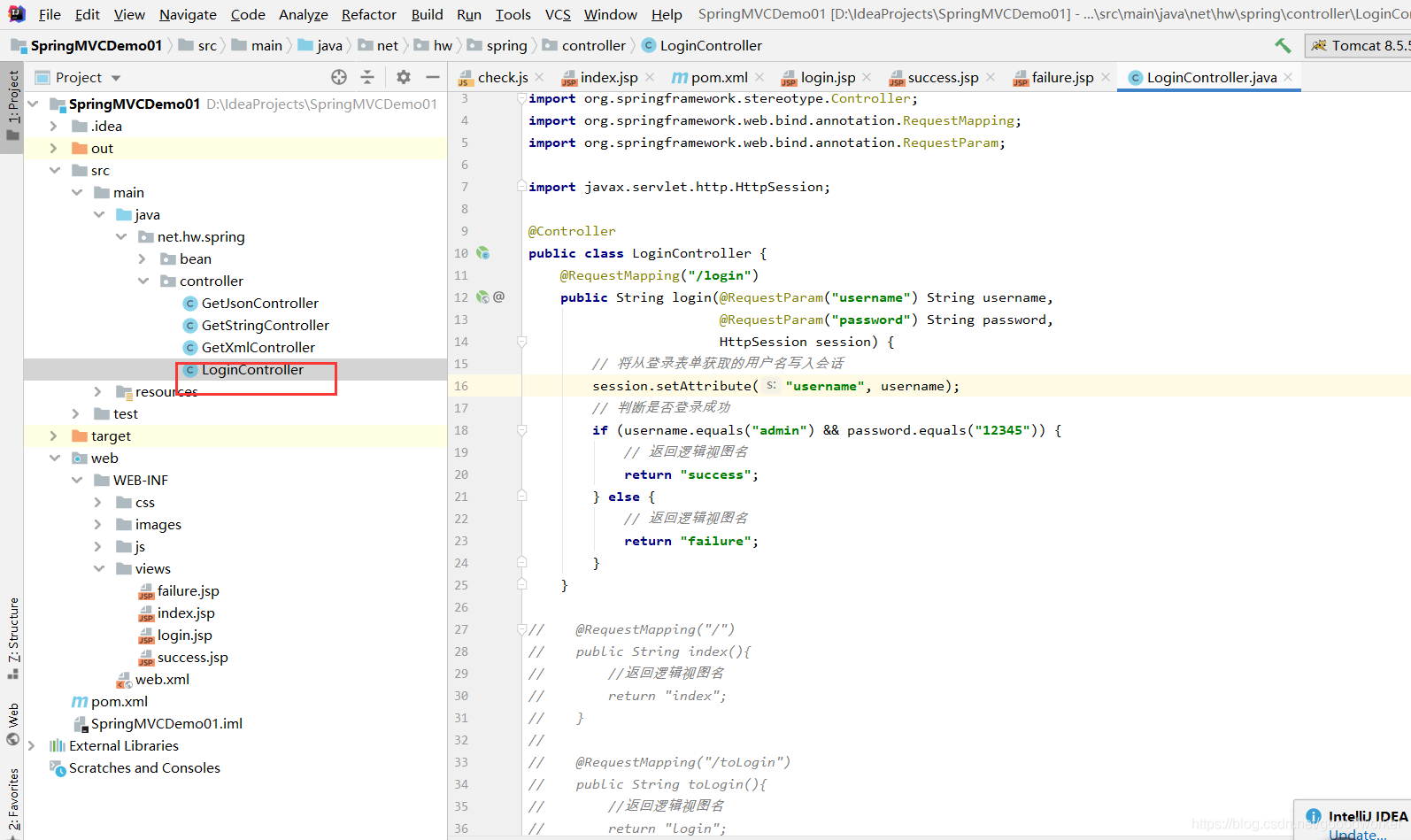
Task: Expand External Libraries node
Action: (x=32, y=746)
